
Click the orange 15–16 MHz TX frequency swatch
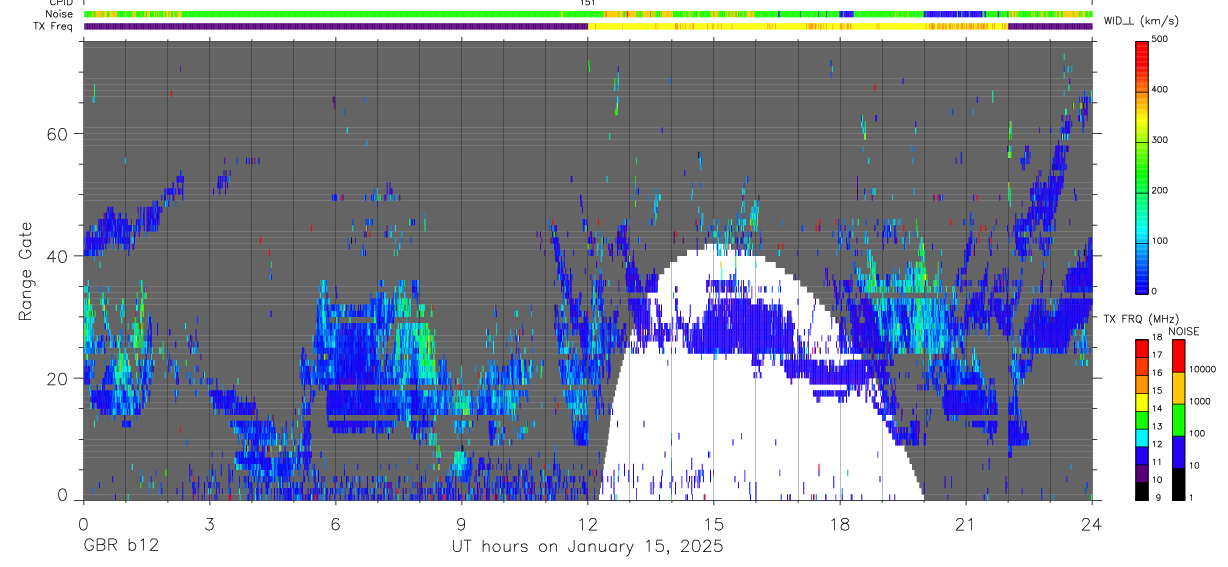tap(1142, 384)
